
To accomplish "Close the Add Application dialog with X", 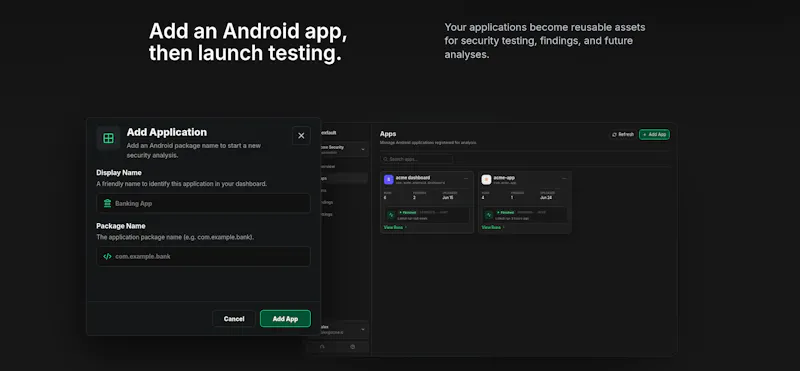I will 301,136.
